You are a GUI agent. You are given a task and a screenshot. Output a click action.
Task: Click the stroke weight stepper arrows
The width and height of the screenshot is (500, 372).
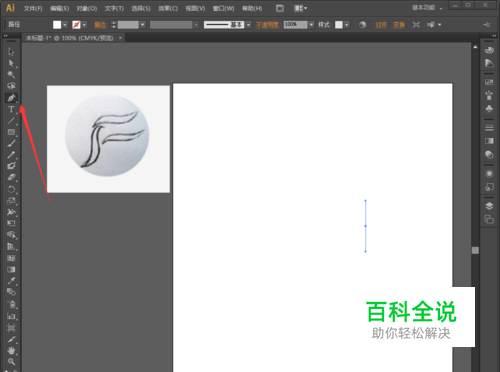click(x=113, y=25)
